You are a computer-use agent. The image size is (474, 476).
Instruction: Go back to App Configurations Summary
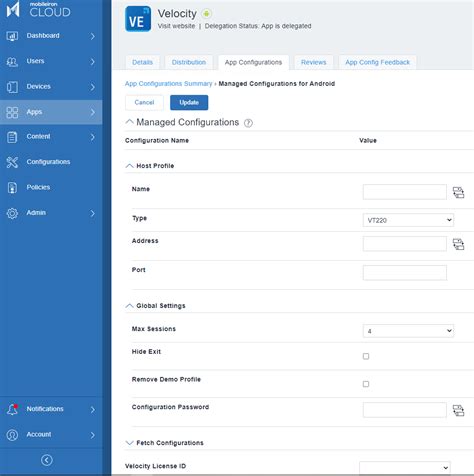coord(168,84)
